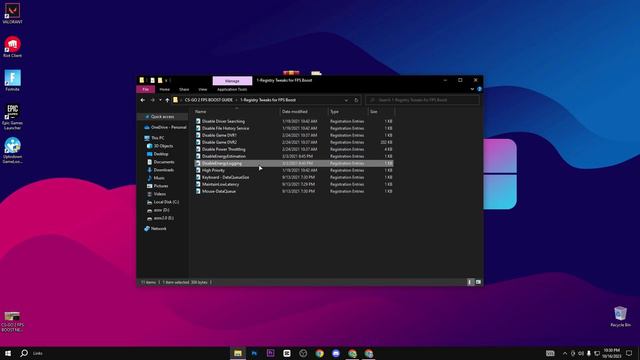Refresh the current folder view
The image size is (640, 360).
356,100
